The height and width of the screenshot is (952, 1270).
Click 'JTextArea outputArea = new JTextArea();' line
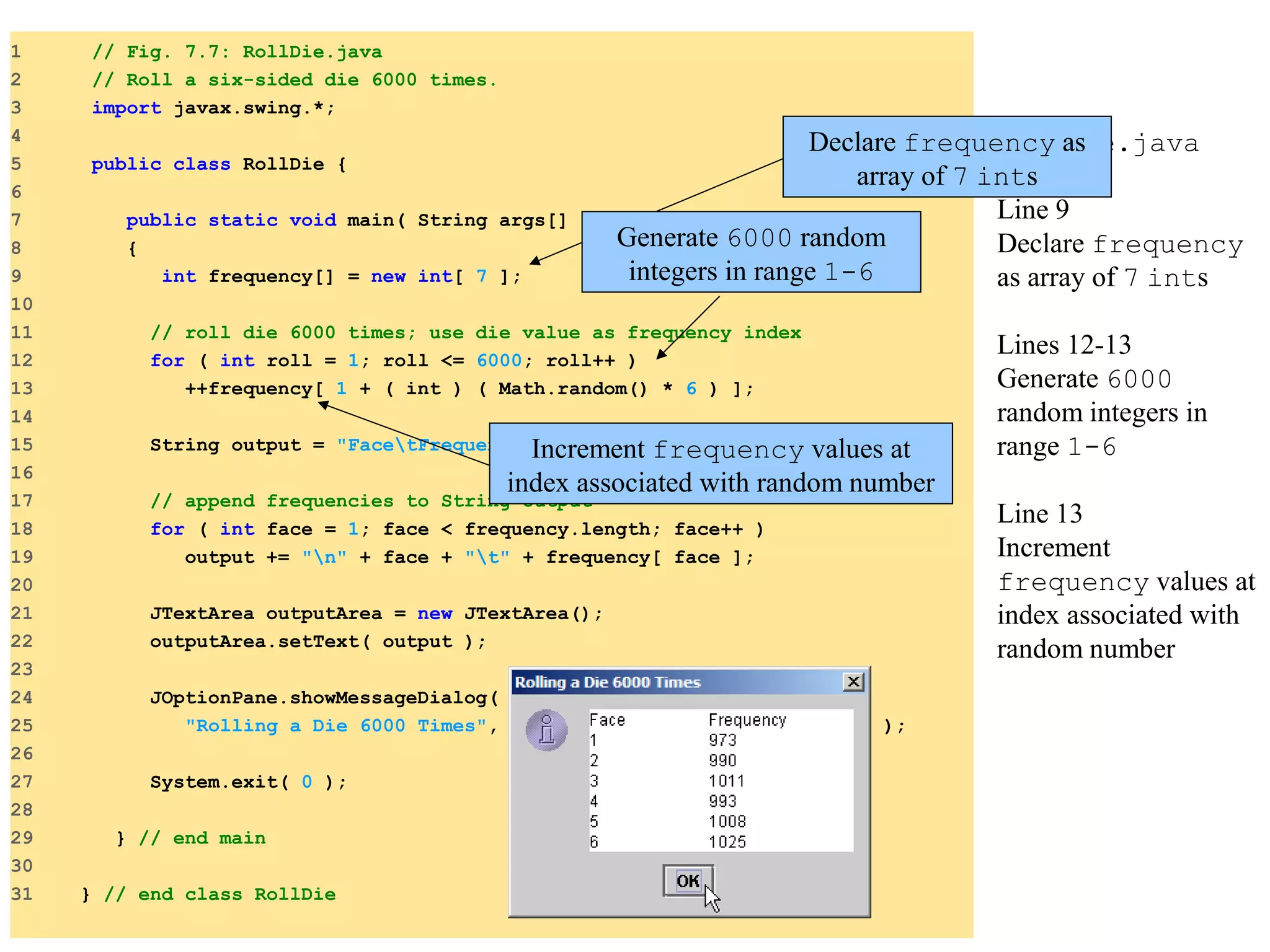(376, 614)
